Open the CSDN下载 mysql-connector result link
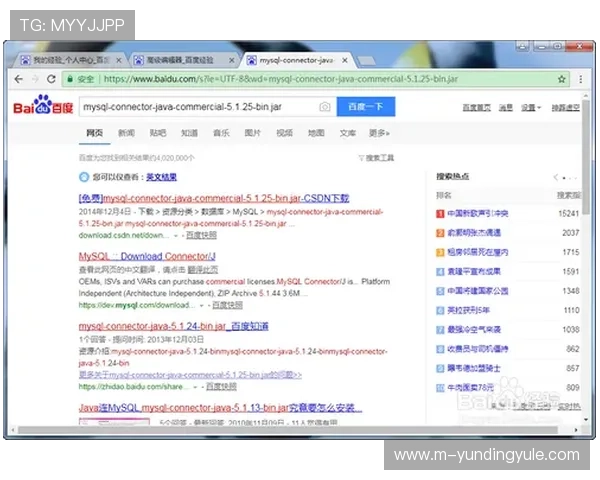Image resolution: width=600 pixels, height=480 pixels. pyautogui.click(x=214, y=198)
